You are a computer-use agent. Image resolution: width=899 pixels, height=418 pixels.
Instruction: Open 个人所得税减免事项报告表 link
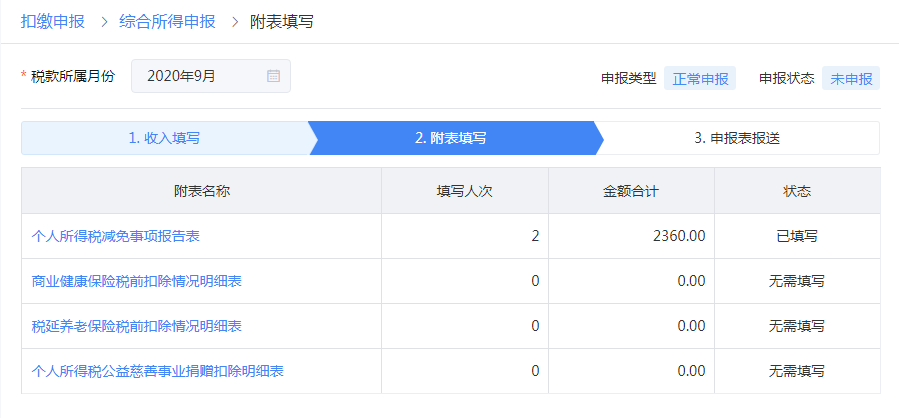[123, 237]
